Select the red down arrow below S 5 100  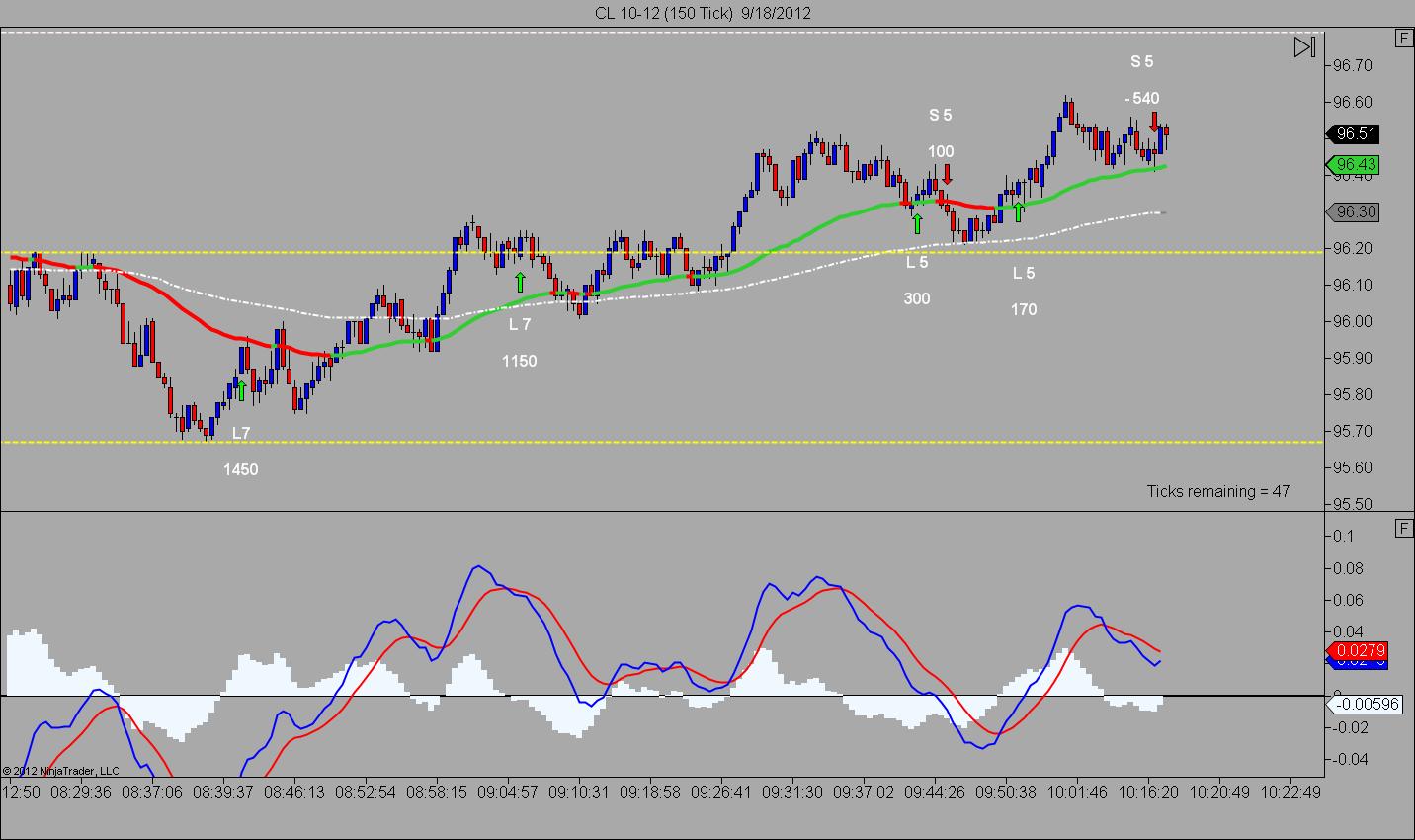[x=947, y=174]
